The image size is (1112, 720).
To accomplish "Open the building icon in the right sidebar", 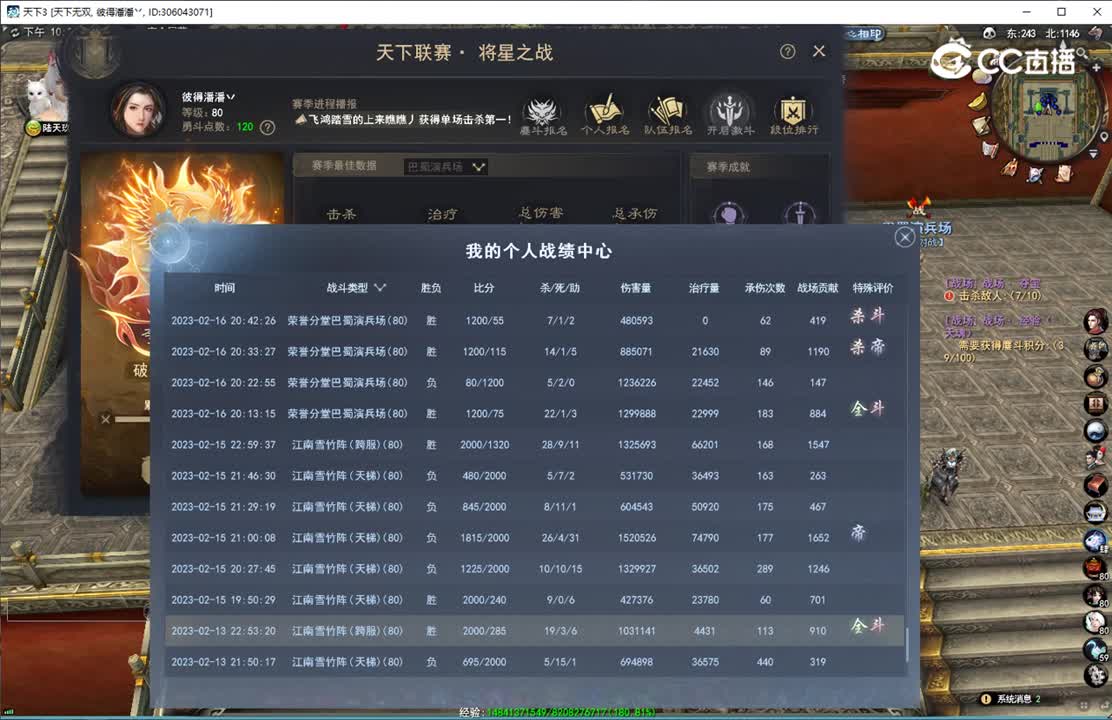I will pos(1096,512).
